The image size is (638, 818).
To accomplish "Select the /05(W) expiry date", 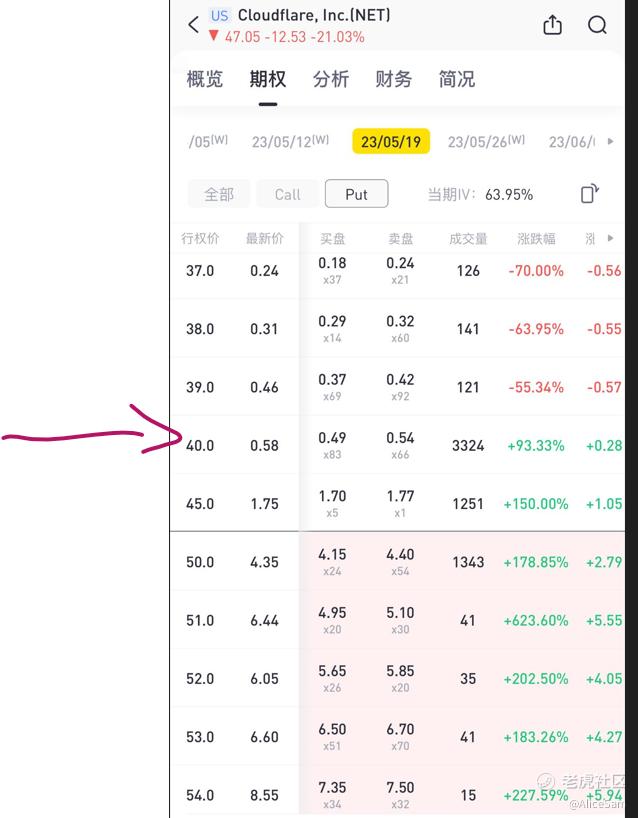I will coord(208,141).
